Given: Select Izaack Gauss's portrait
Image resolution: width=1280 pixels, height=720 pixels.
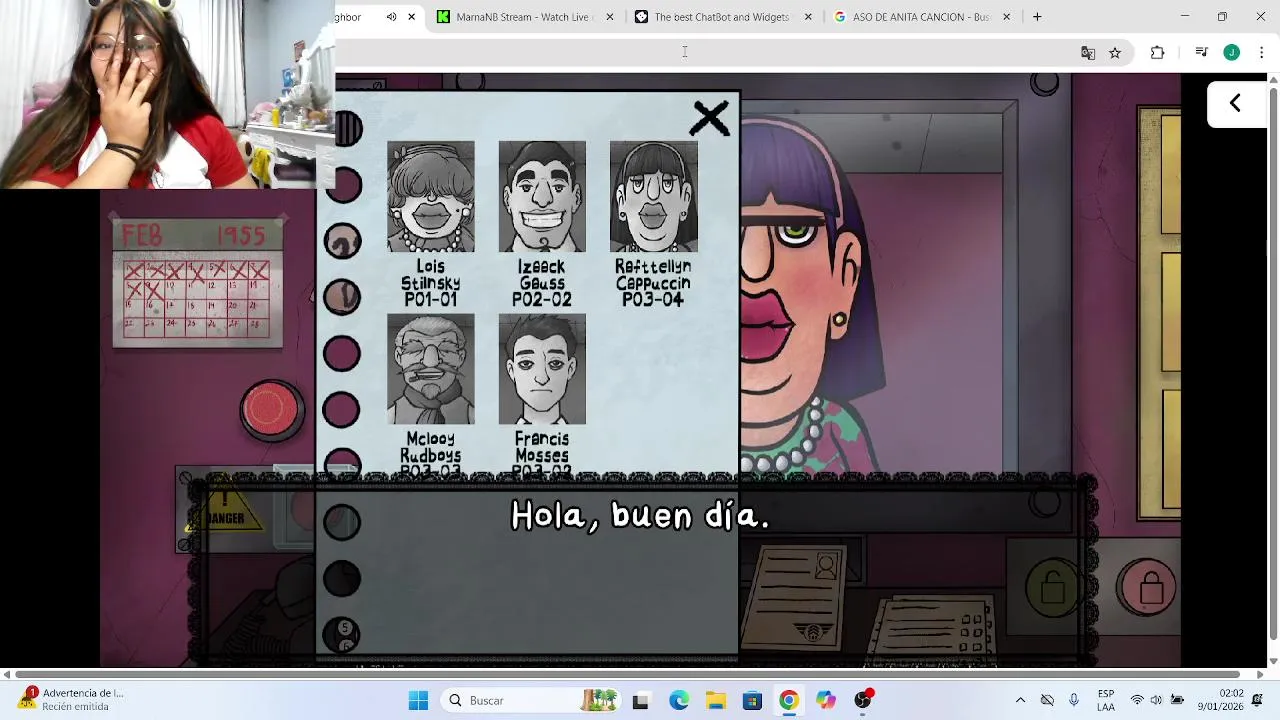Looking at the screenshot, I should tap(542, 197).
